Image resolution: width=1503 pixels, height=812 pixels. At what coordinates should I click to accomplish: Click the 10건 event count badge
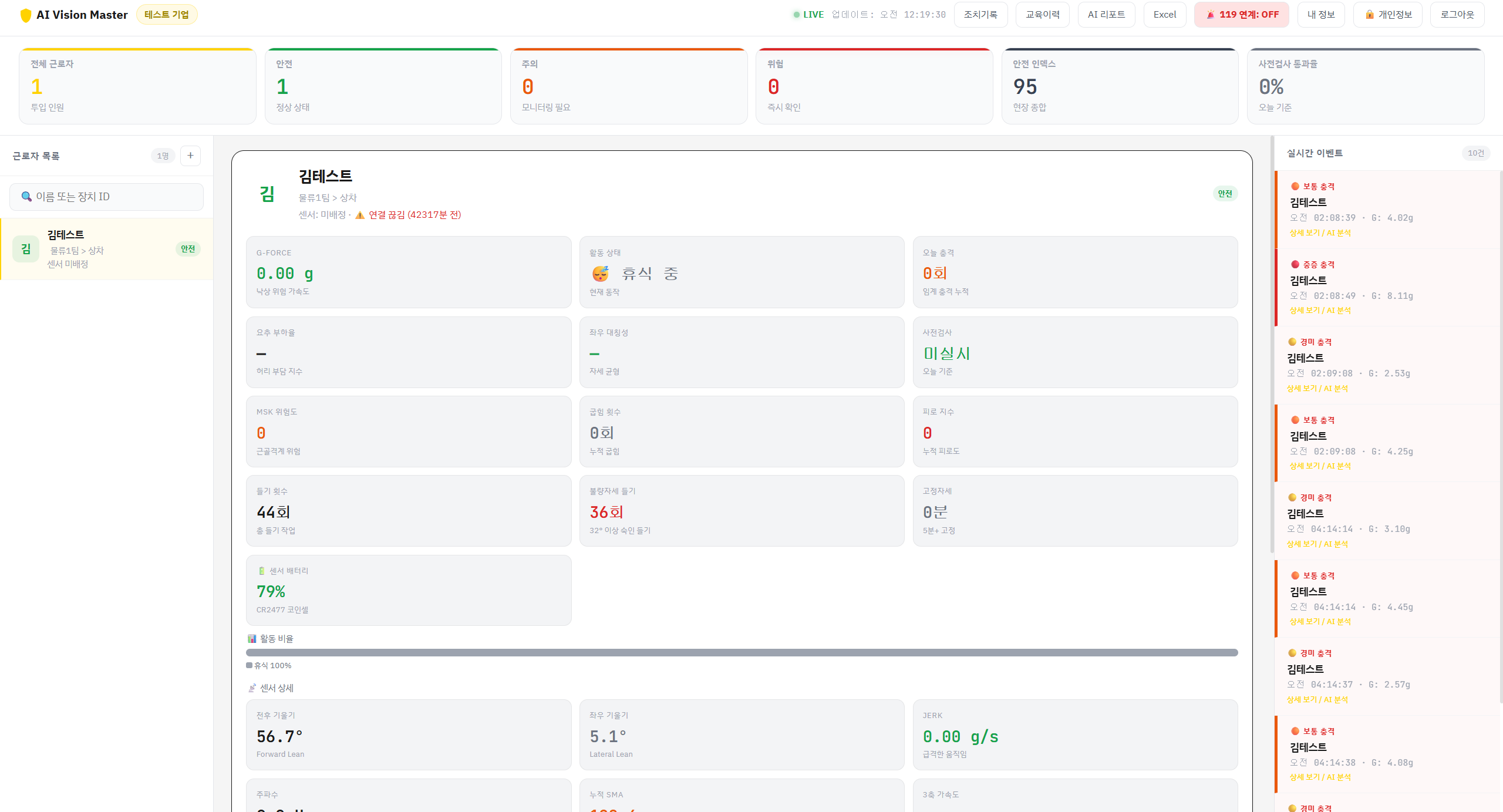point(1475,153)
